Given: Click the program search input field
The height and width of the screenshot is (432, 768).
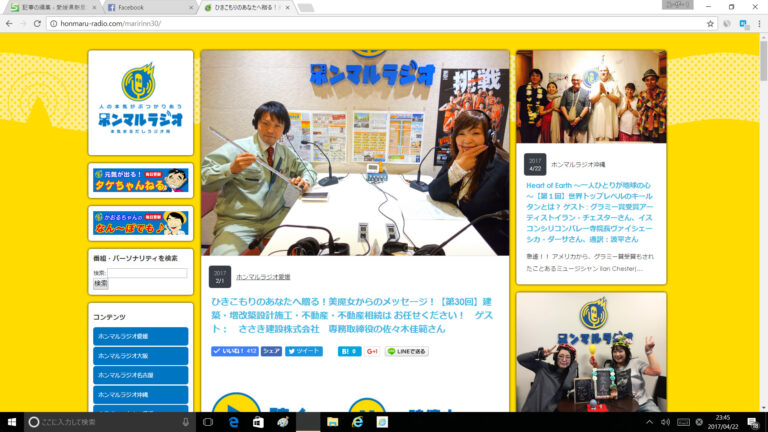Looking at the screenshot, I should 147,273.
